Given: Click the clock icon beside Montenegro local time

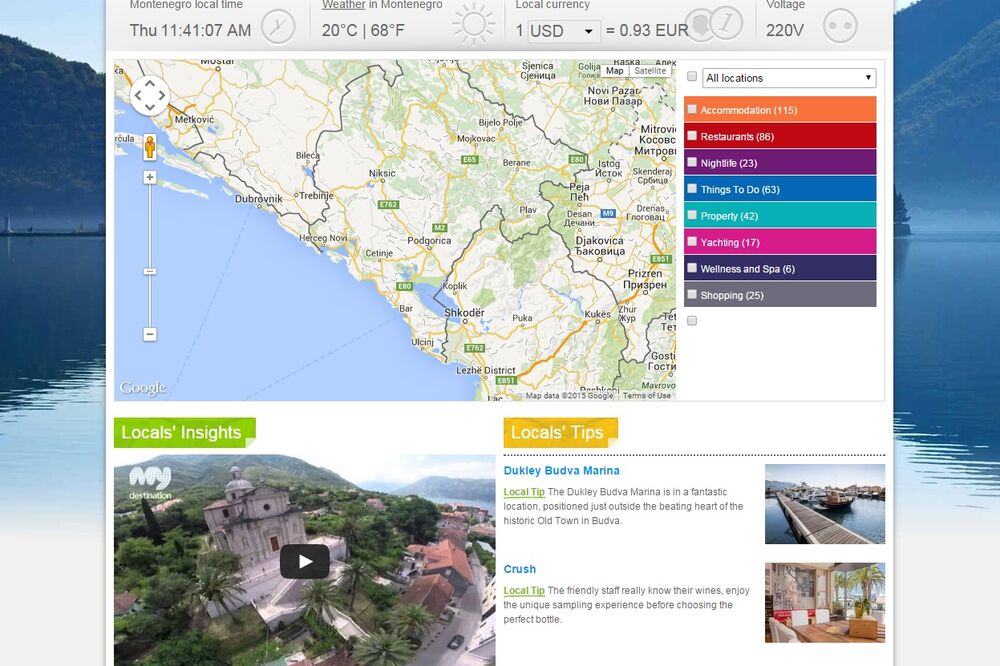Looking at the screenshot, I should (x=278, y=24).
